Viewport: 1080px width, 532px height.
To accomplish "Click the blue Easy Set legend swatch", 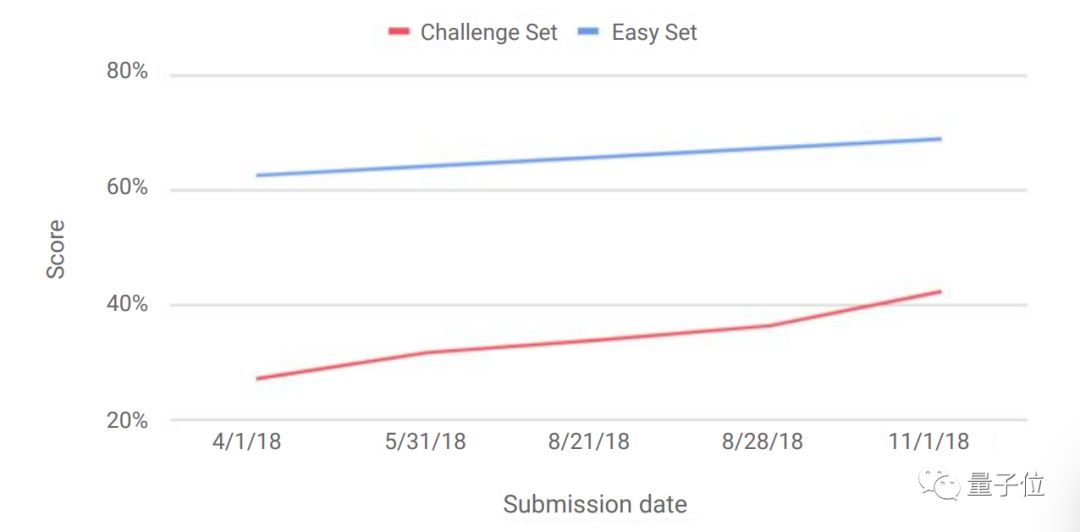I will 588,32.
